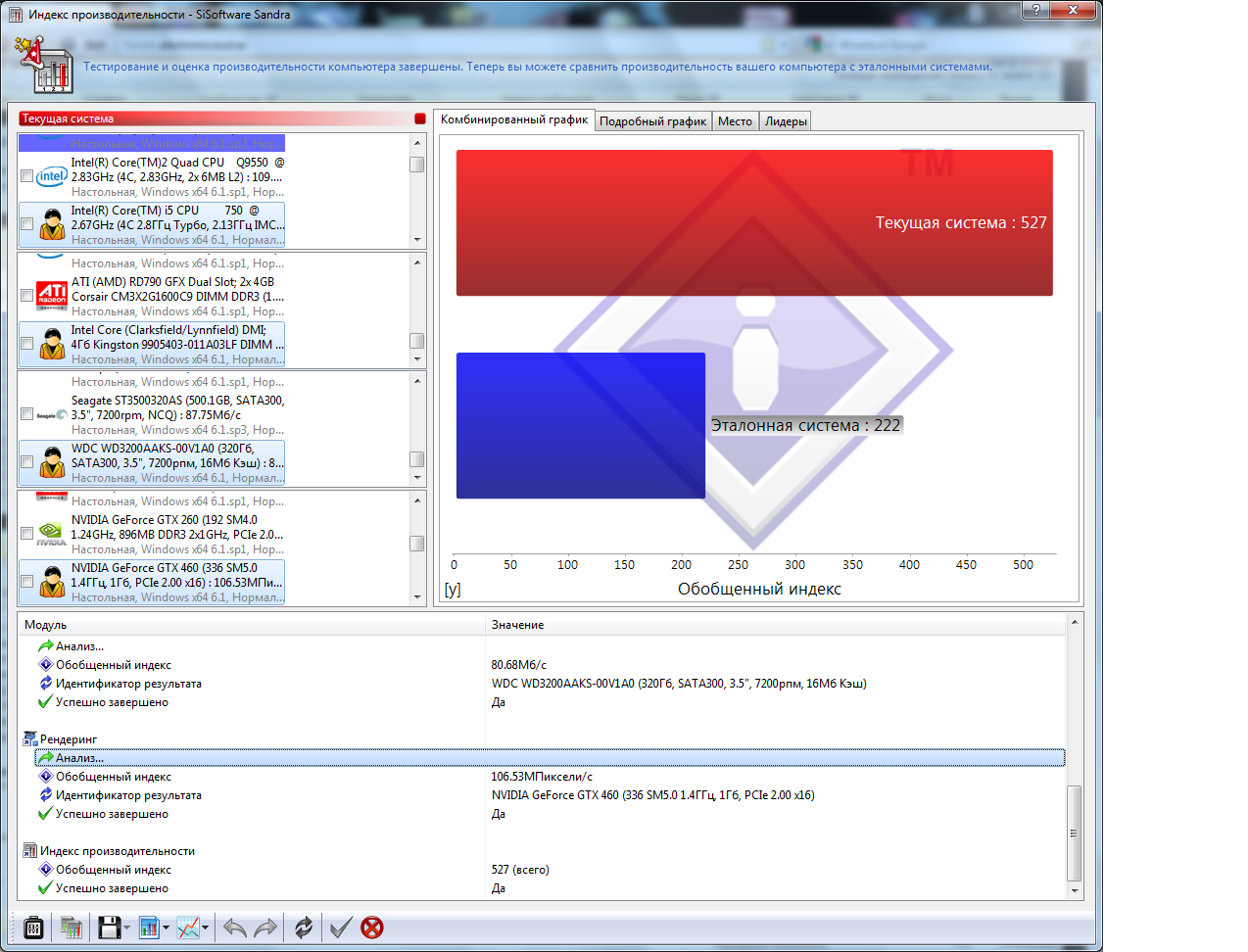Click the forward arrow toolbar icon

point(266,928)
